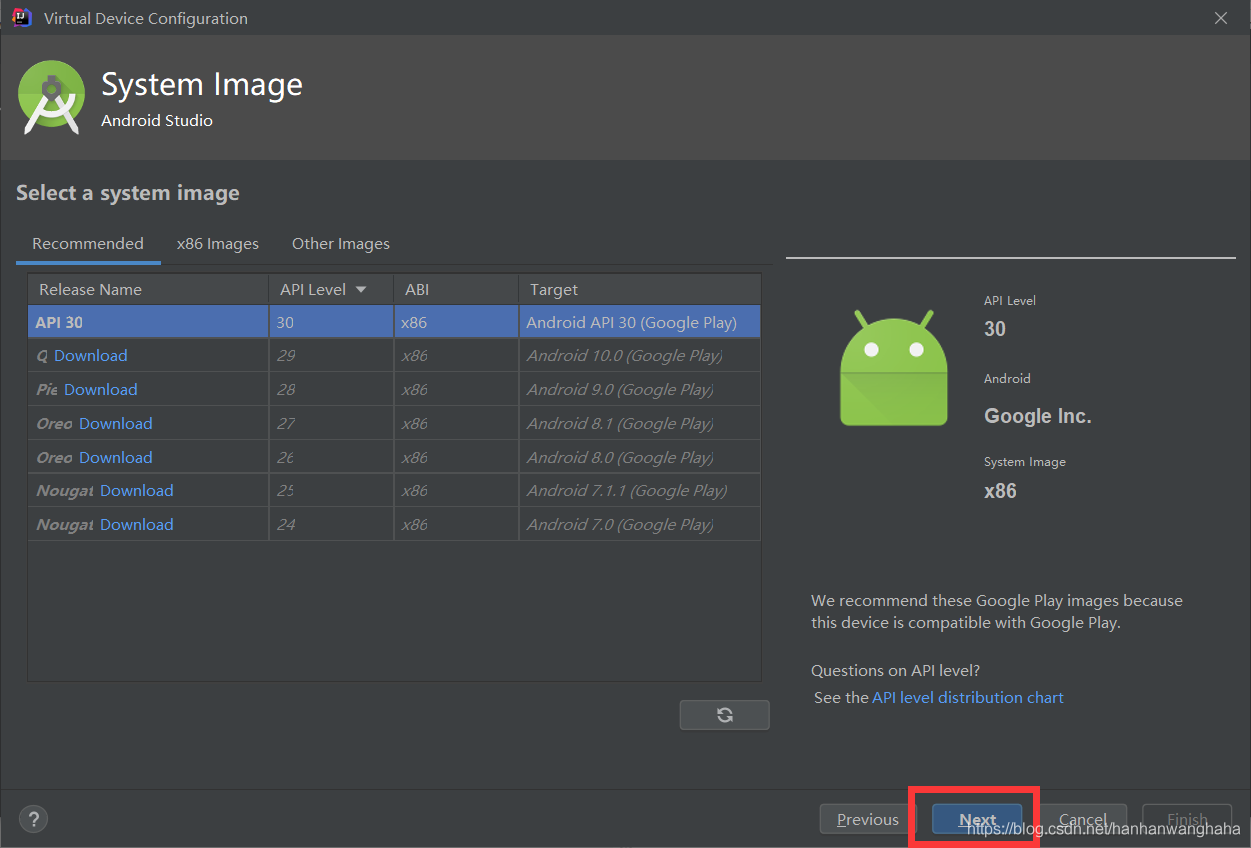Click the Previous button

point(867,818)
